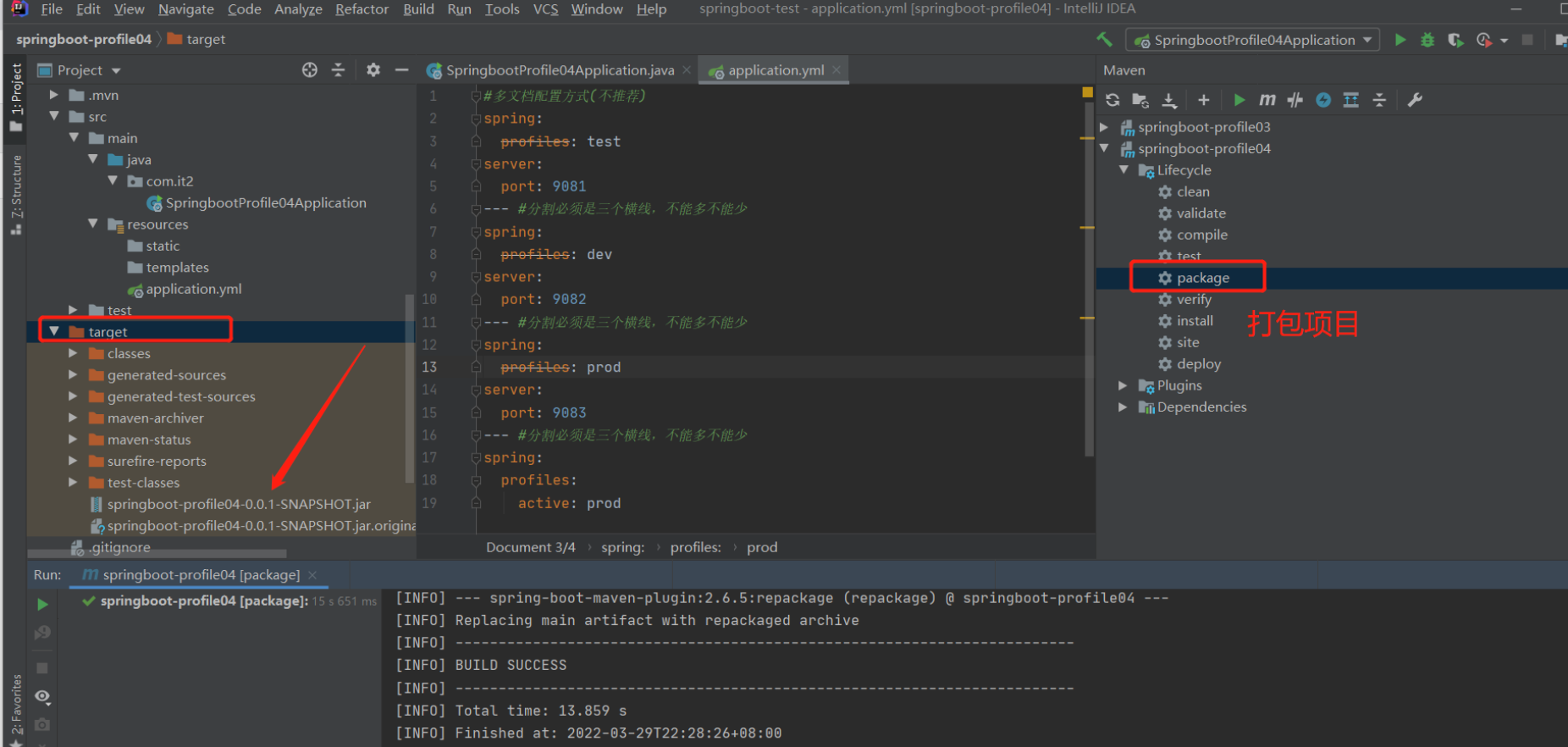This screenshot has height=747, width=1568.
Task: Open the VCS menu
Action: coord(545,9)
